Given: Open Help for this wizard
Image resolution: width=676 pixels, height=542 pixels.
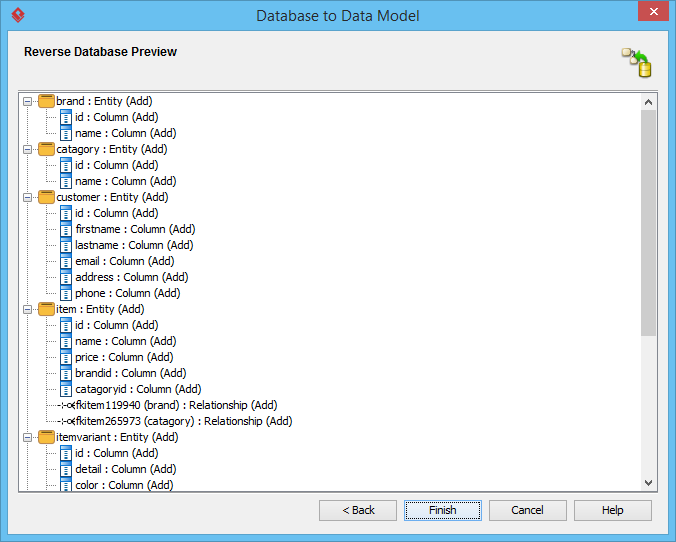Looking at the screenshot, I should [613, 511].
